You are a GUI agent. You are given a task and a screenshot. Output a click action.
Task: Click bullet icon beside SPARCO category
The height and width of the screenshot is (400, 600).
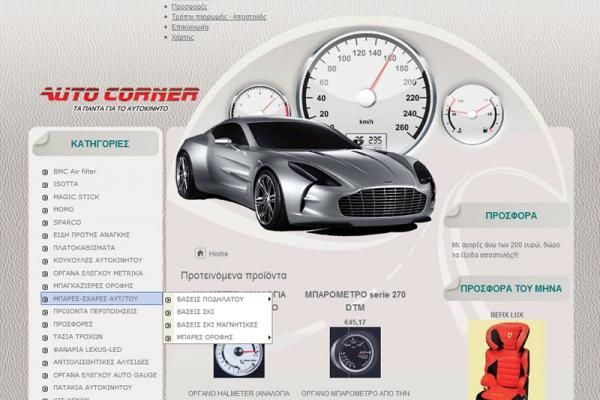tap(45, 223)
